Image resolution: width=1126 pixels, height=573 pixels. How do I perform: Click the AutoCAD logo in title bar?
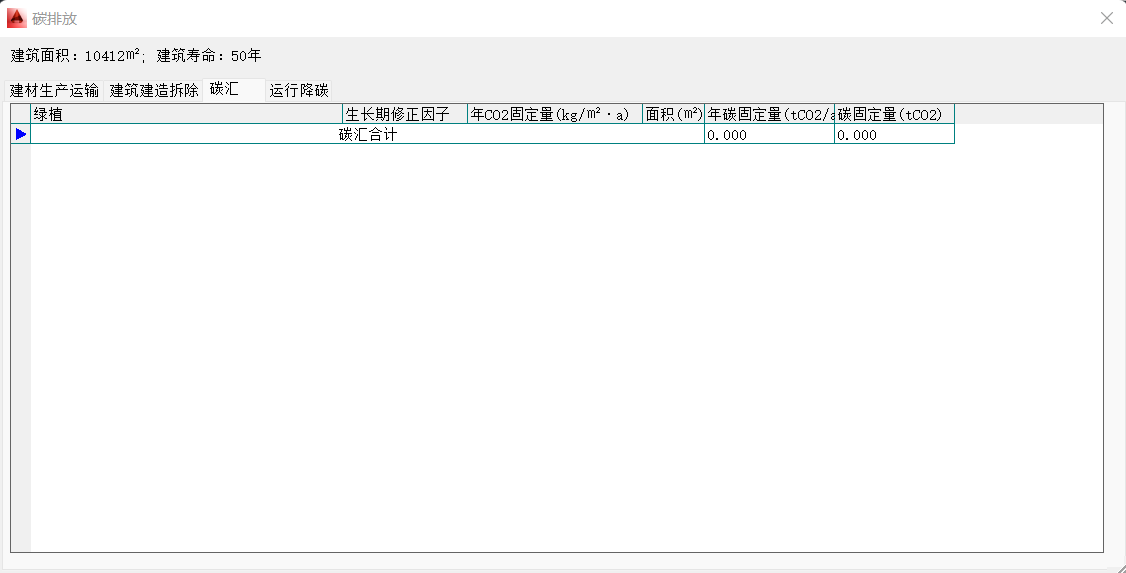[16, 18]
